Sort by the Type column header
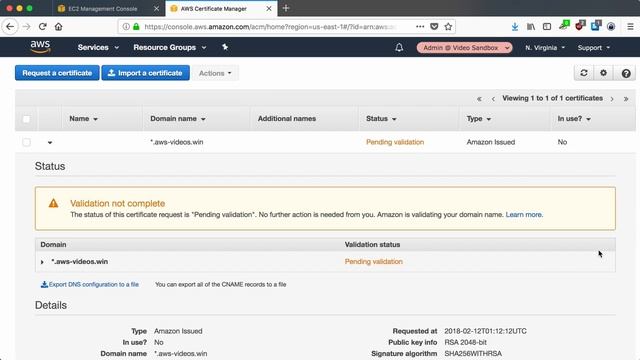This screenshot has width=640, height=360. (479, 119)
